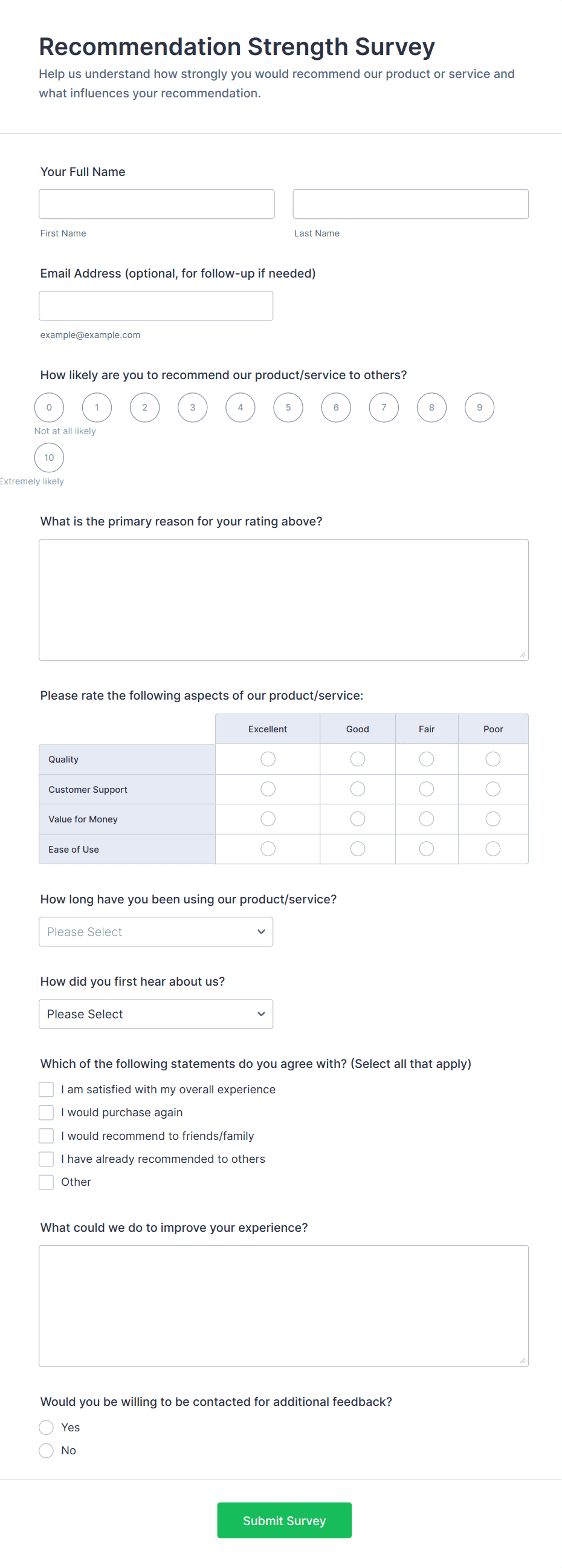This screenshot has height=1568, width=562.
Task: Choose No for being contacted
Action: pyautogui.click(x=46, y=1451)
